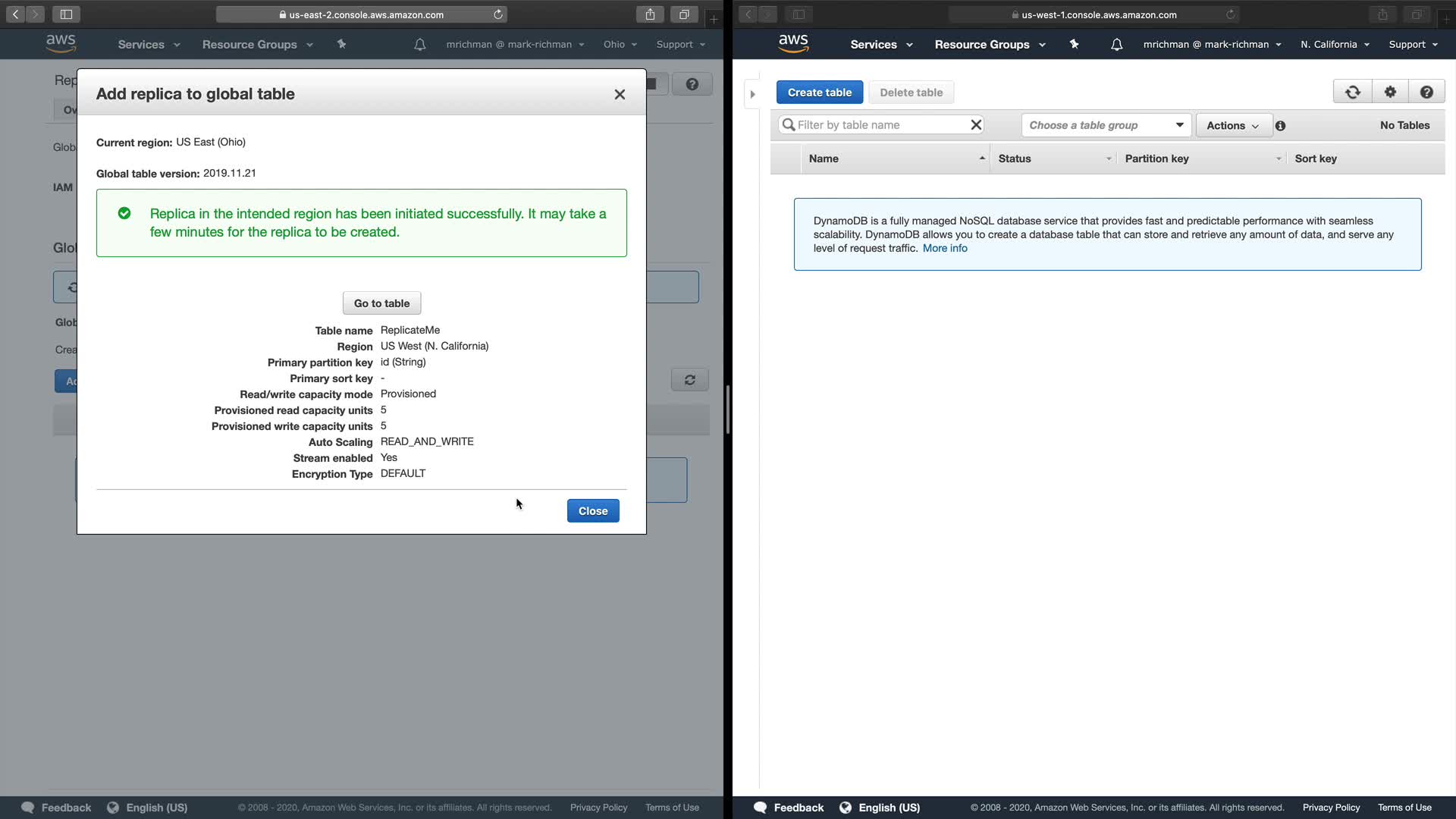Click the info icon next to Actions
The width and height of the screenshot is (1456, 819).
coord(1280,126)
